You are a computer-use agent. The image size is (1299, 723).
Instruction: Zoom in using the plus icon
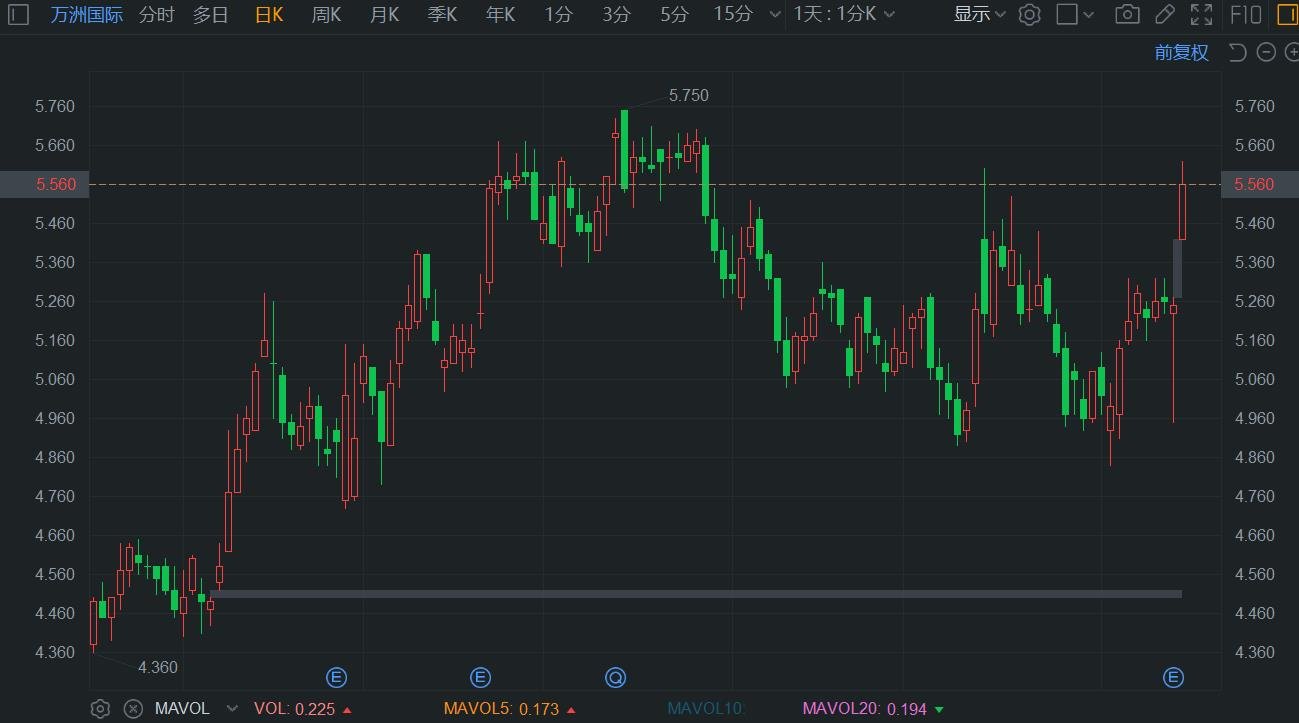(x=1292, y=51)
